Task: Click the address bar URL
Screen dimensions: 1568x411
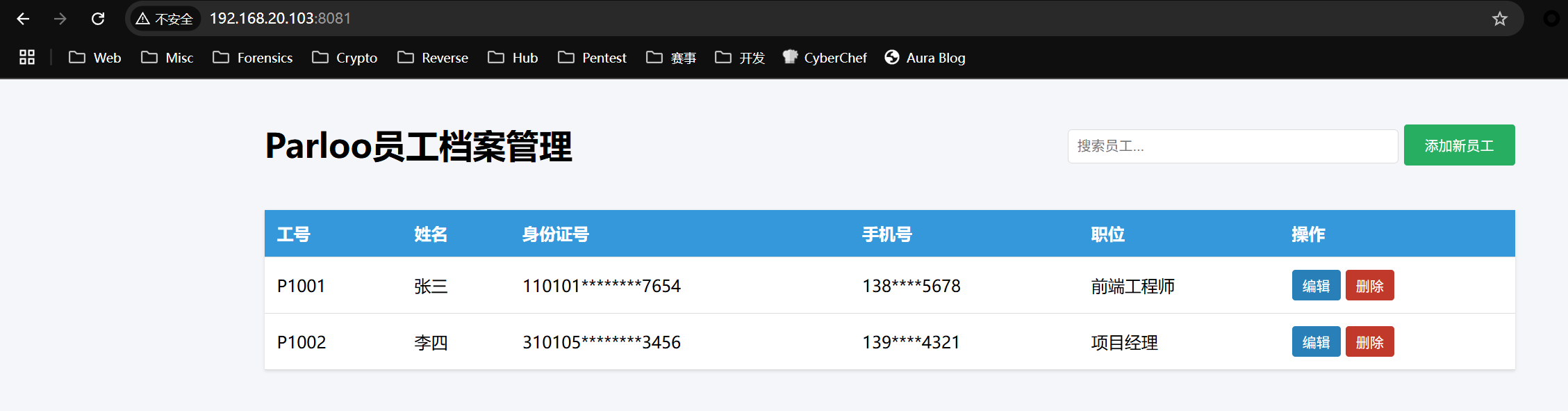Action: pos(280,19)
